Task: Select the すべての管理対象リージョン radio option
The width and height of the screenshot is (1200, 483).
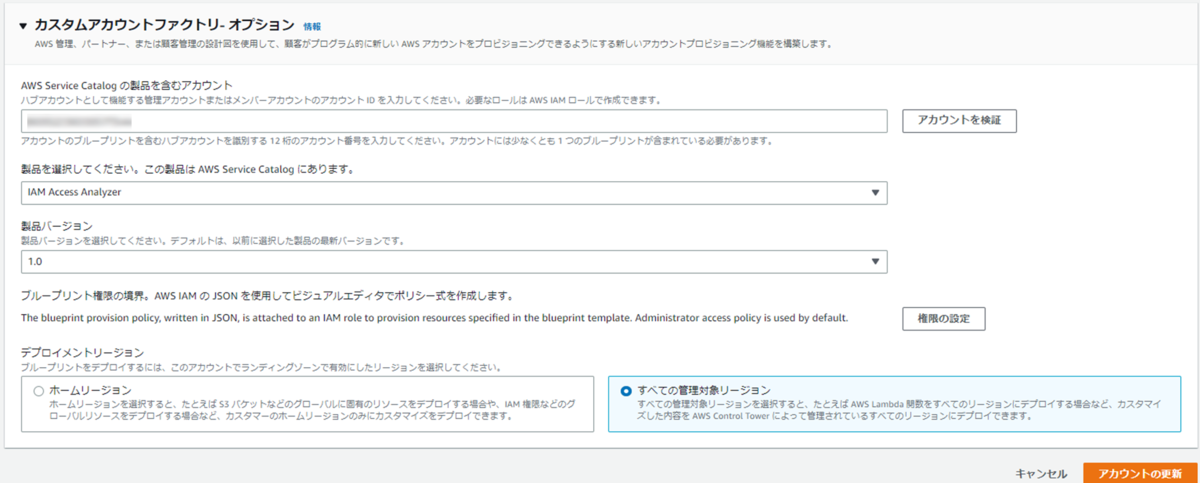Action: 626,390
